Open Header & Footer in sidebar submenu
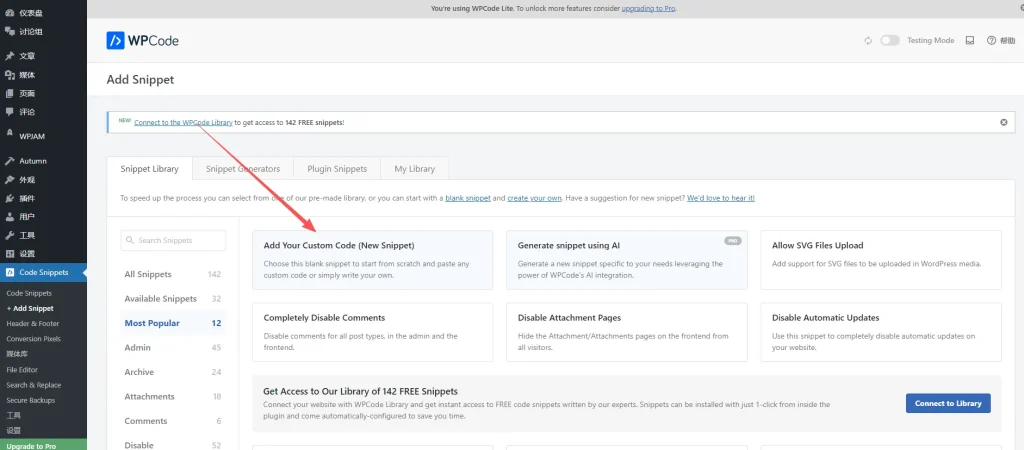1024x450 pixels. tap(31, 324)
